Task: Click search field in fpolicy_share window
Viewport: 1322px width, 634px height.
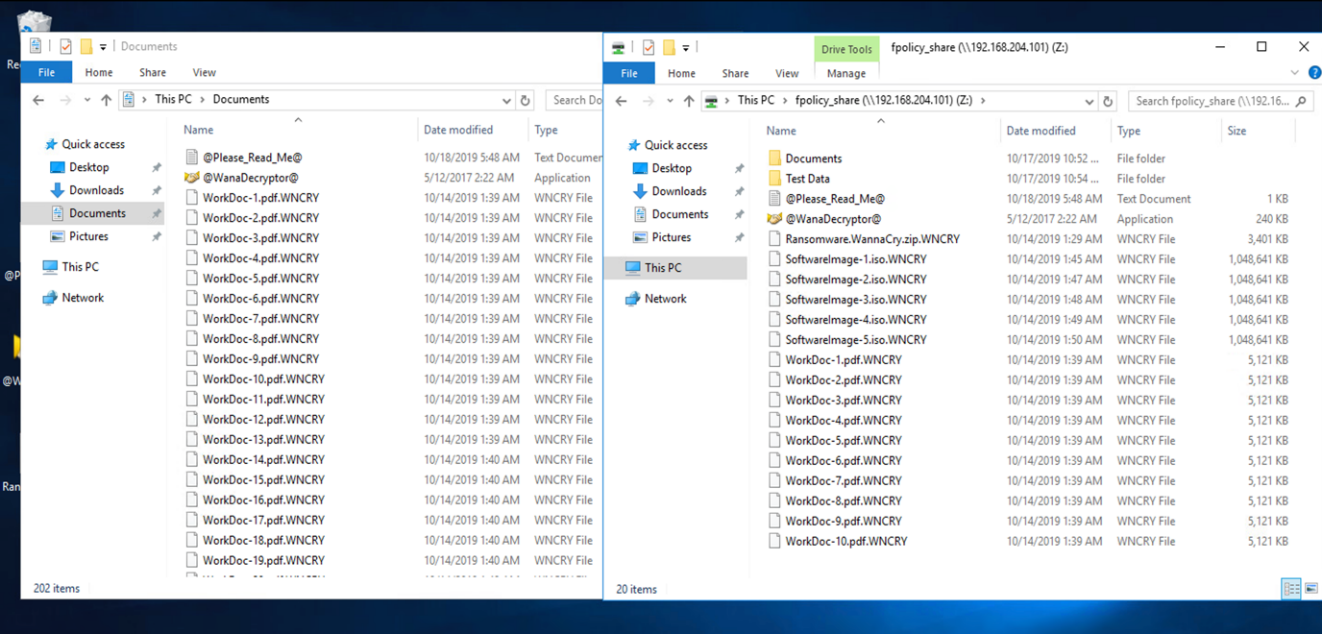Action: [x=1220, y=101]
